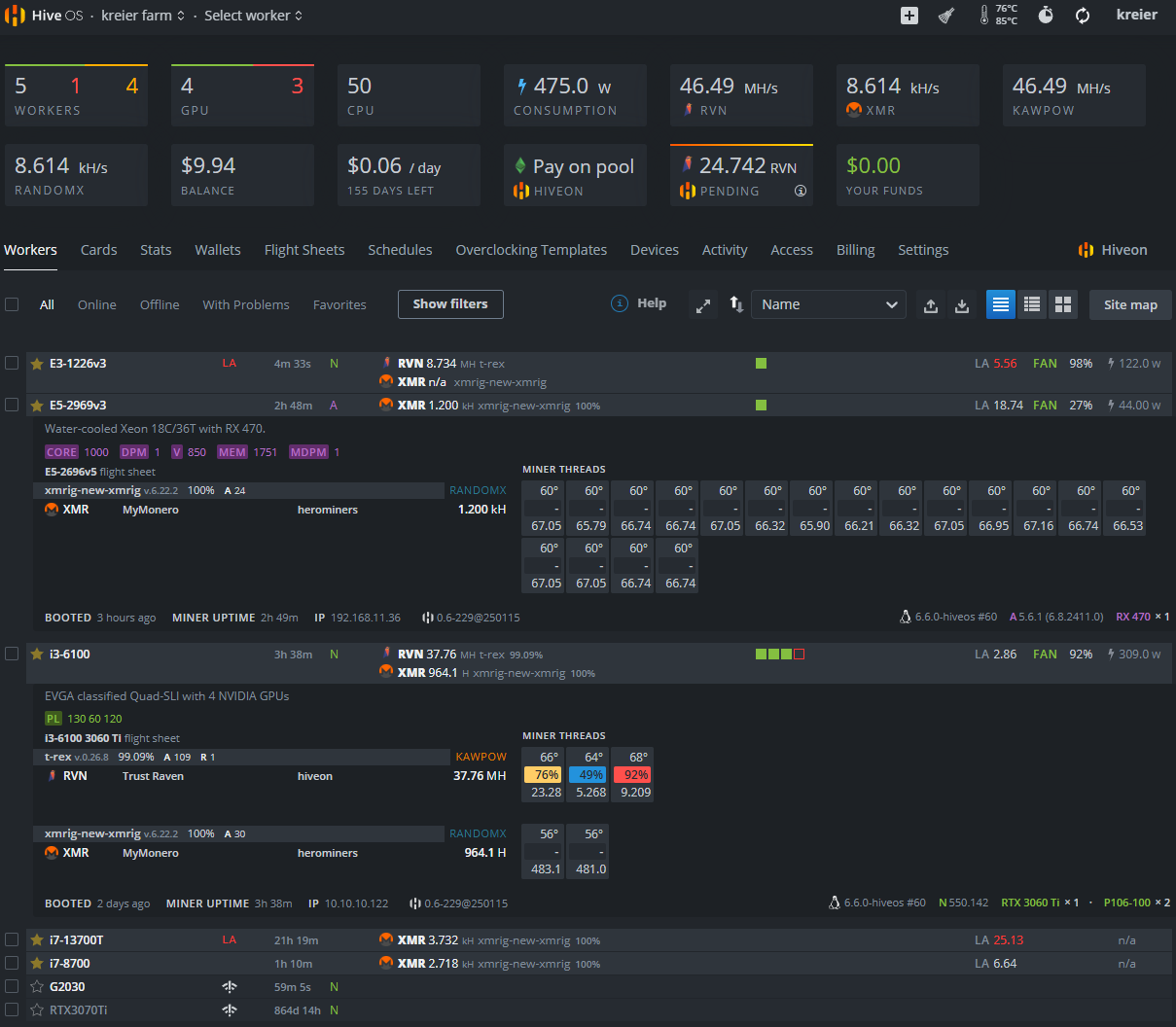Click the Show filters button

[449, 304]
